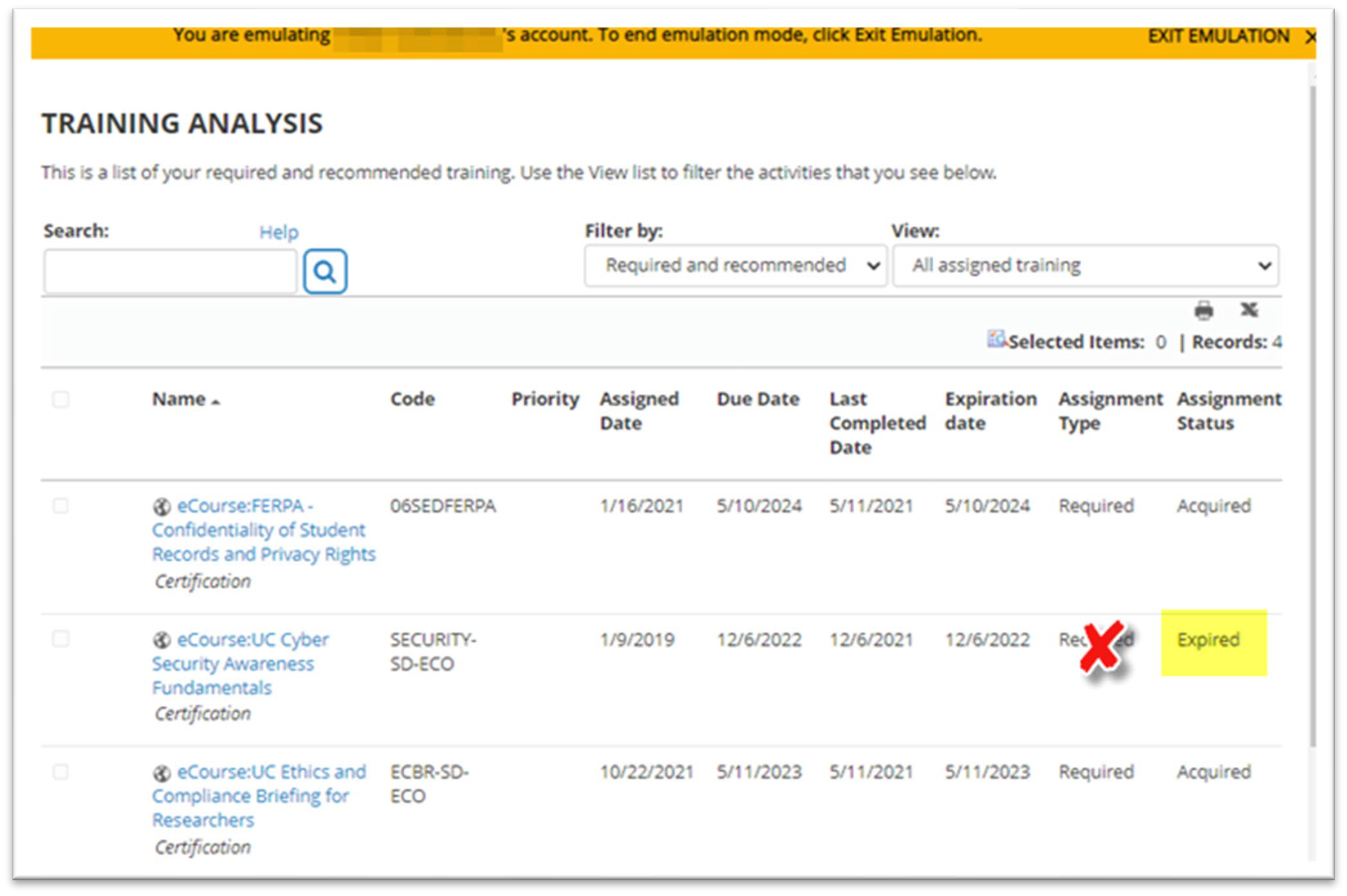Click assigned date 1/16/2021
Screen dimensions: 1347x896
point(641,506)
